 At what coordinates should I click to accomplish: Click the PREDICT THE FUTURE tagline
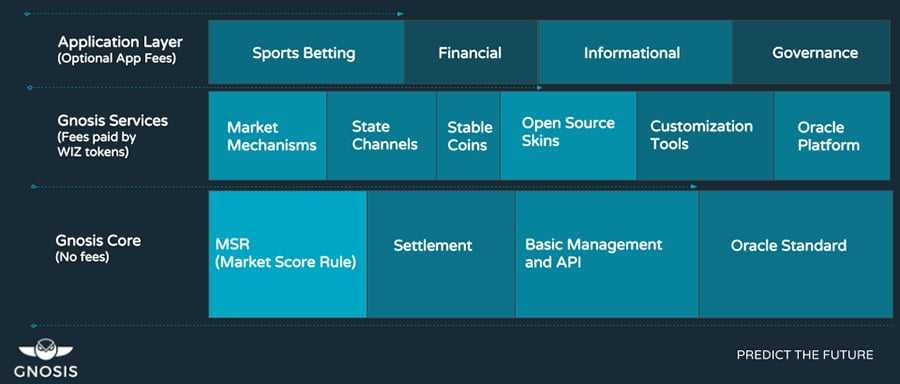point(805,355)
